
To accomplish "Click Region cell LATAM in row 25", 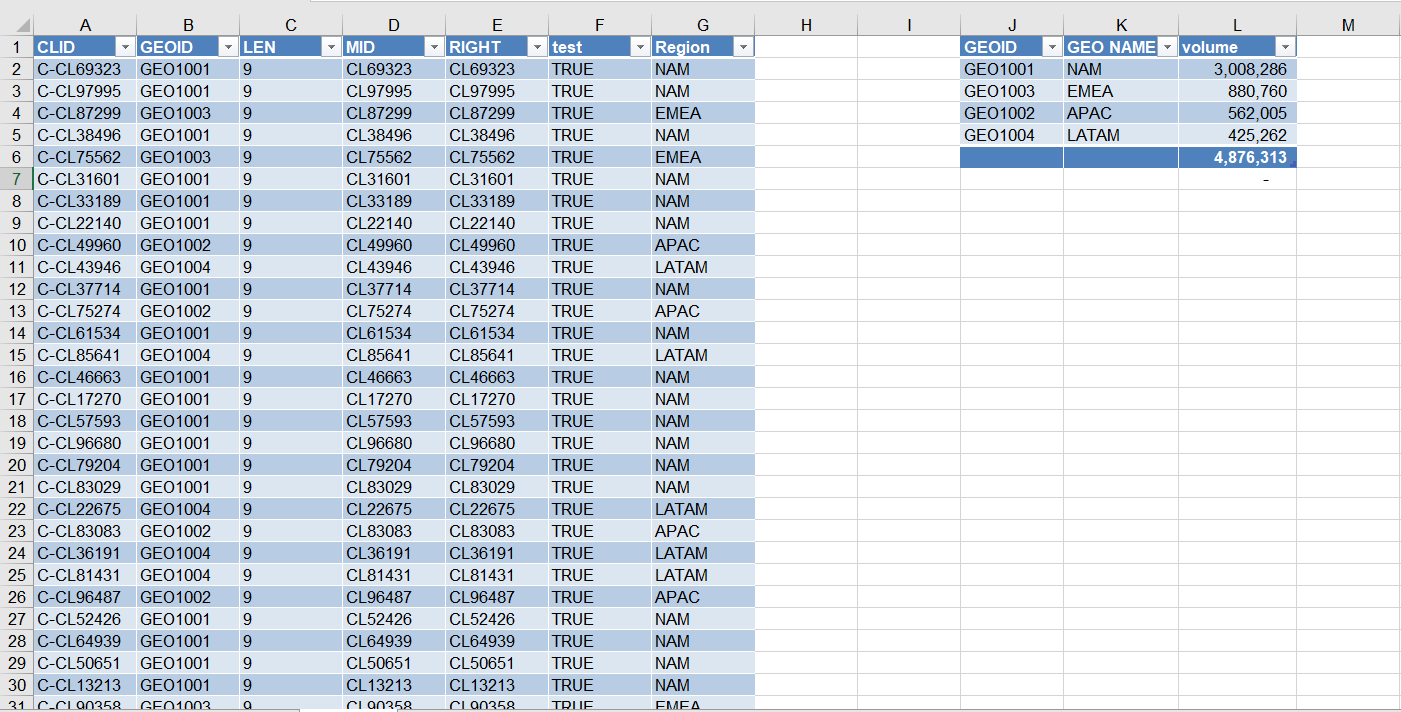I will click(703, 575).
